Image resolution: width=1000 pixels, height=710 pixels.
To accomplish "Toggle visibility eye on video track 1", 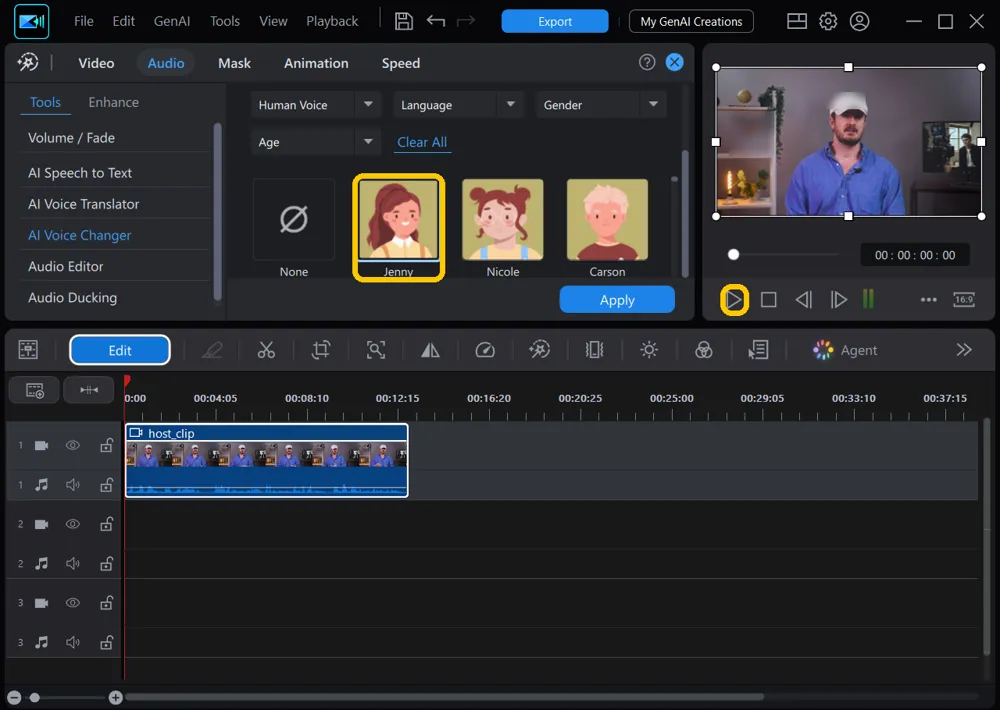I will [x=73, y=445].
